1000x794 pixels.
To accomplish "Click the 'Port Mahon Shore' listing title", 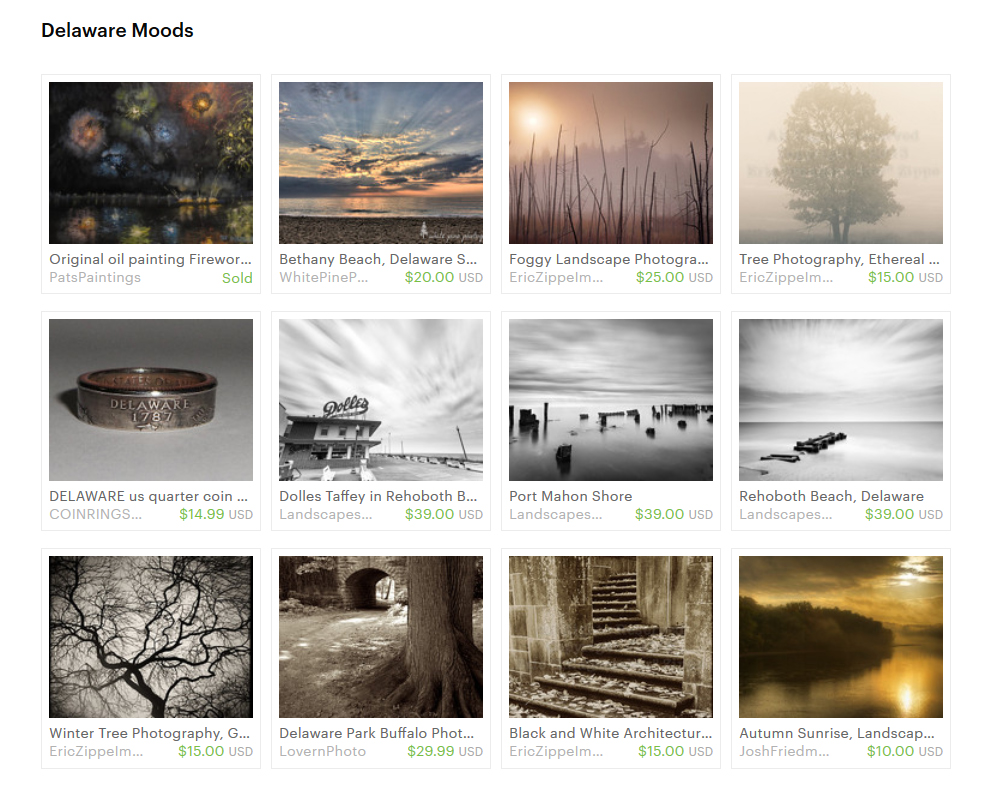I will (x=571, y=496).
